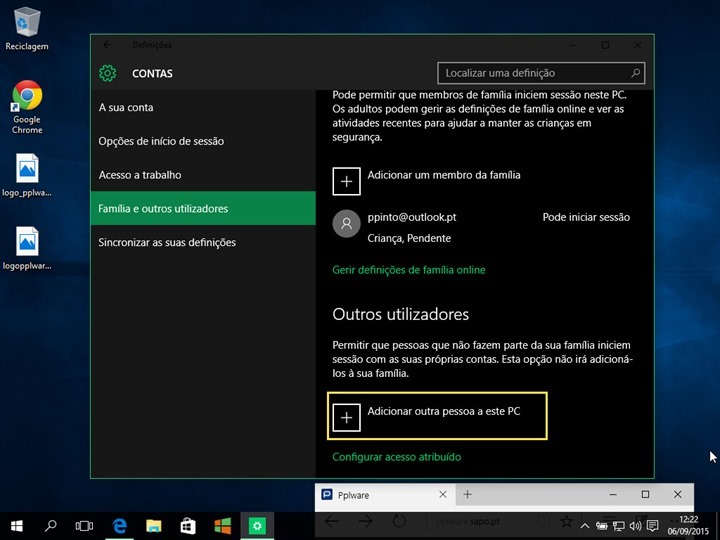Click Edge address bar pplware.sapo.pt
Viewport: 720px width, 540px height.
pyautogui.click(x=468, y=522)
